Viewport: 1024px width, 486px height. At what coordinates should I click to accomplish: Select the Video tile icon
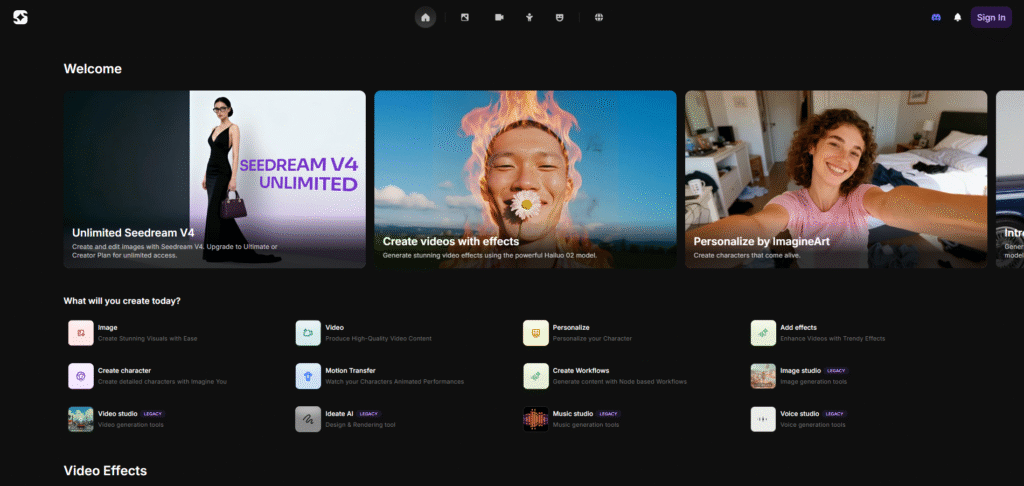308,332
